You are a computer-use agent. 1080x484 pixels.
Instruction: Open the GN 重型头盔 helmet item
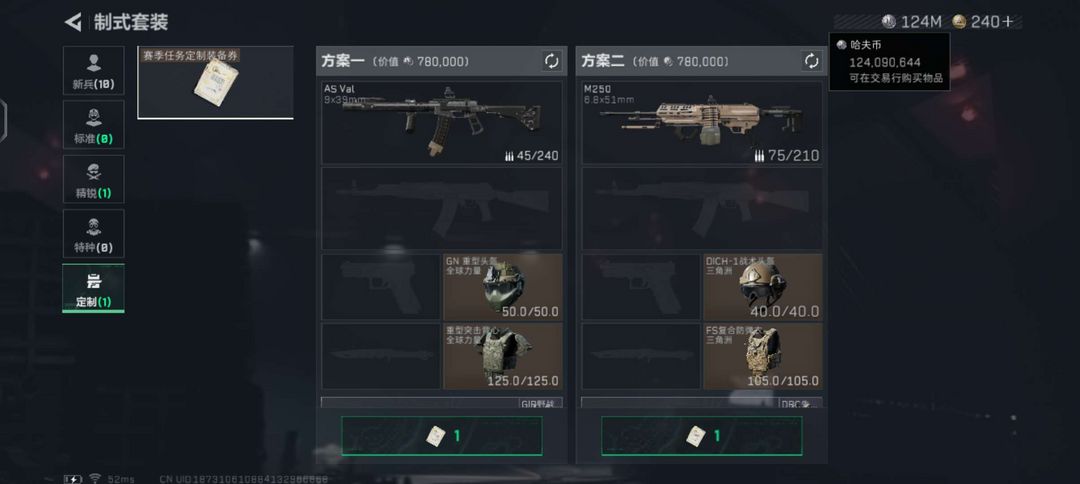[502, 287]
